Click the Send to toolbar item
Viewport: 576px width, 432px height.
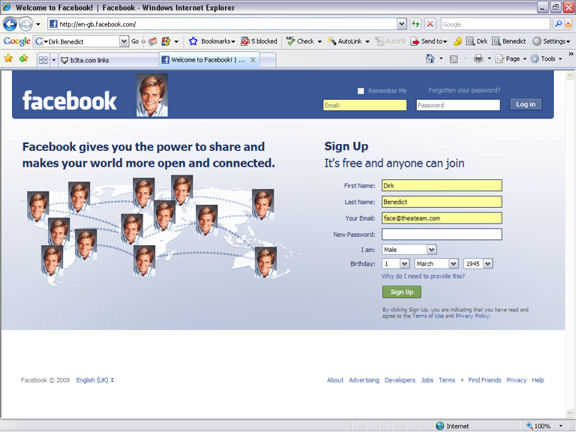(x=429, y=42)
